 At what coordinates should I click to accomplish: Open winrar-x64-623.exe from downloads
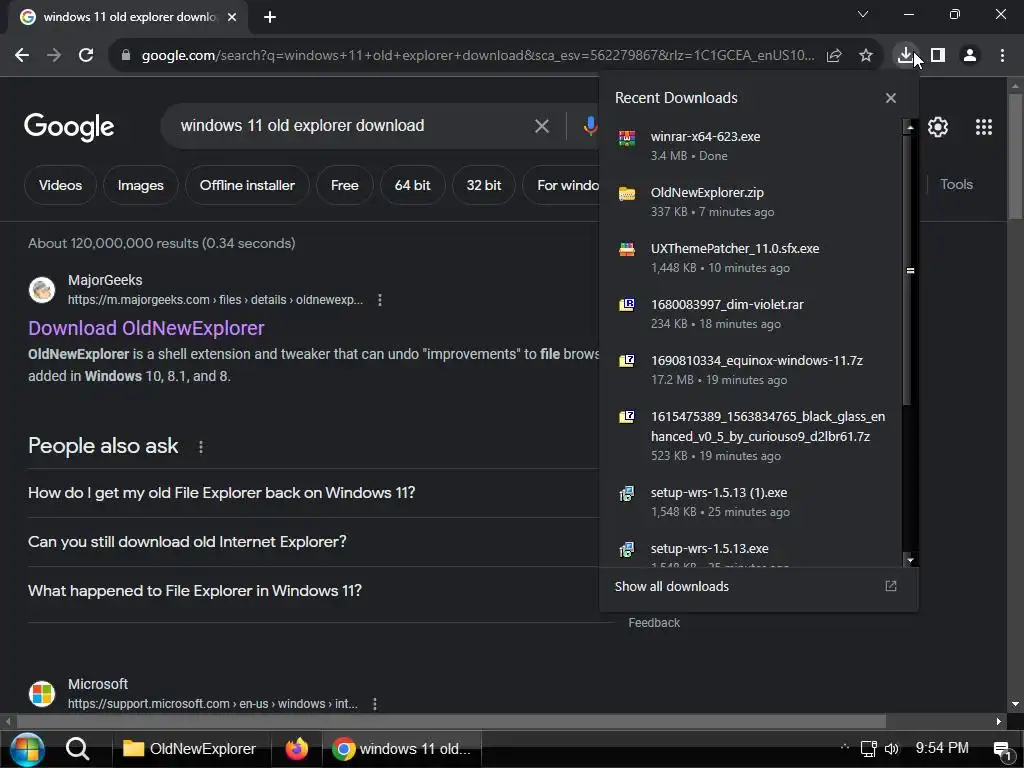tap(751, 146)
